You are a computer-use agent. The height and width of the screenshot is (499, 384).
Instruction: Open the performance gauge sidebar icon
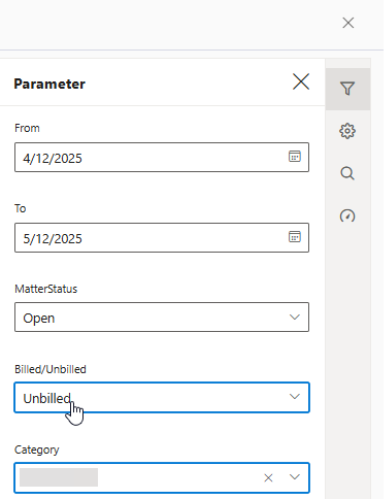click(347, 216)
